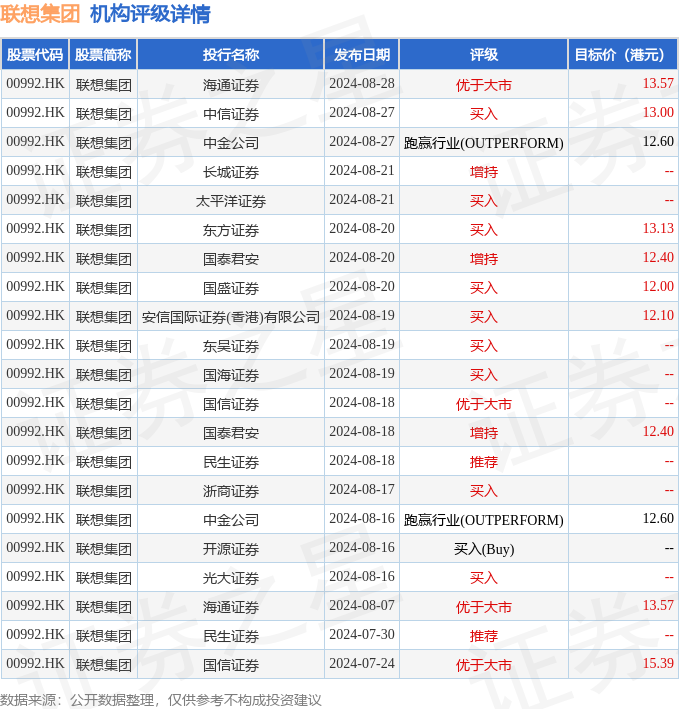
Task: Select 国泰君安 cell dated 2024-08-20
Action: 231,258
